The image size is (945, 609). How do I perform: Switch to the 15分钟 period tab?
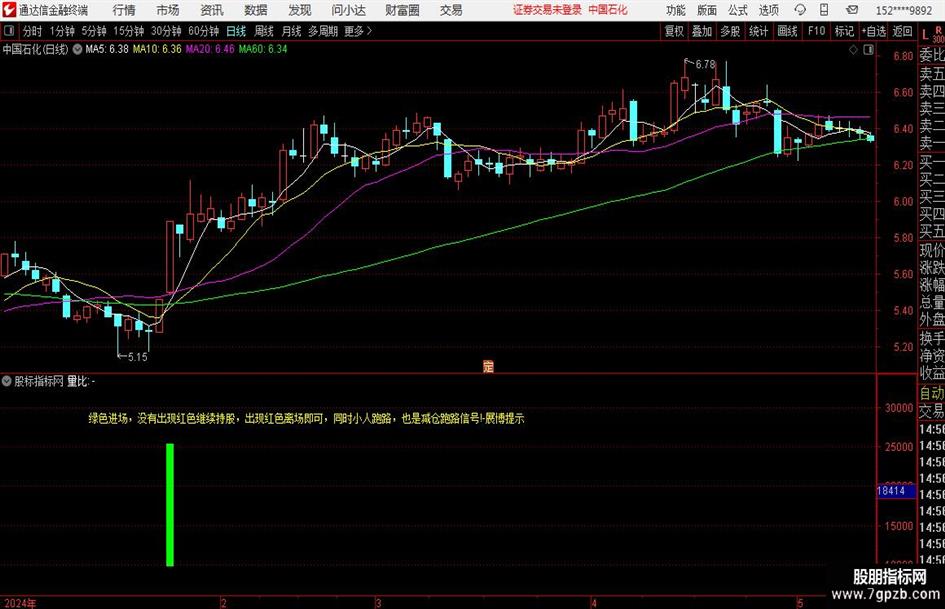pyautogui.click(x=129, y=31)
